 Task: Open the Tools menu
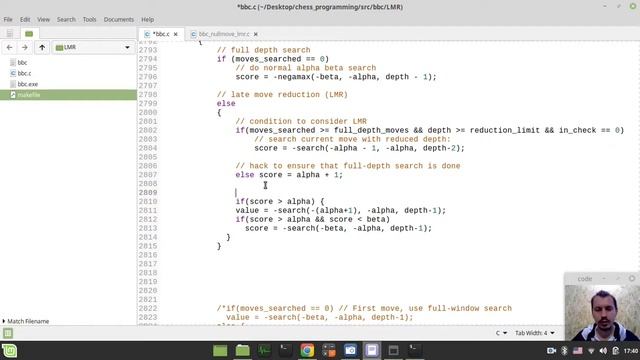click(x=89, y=20)
